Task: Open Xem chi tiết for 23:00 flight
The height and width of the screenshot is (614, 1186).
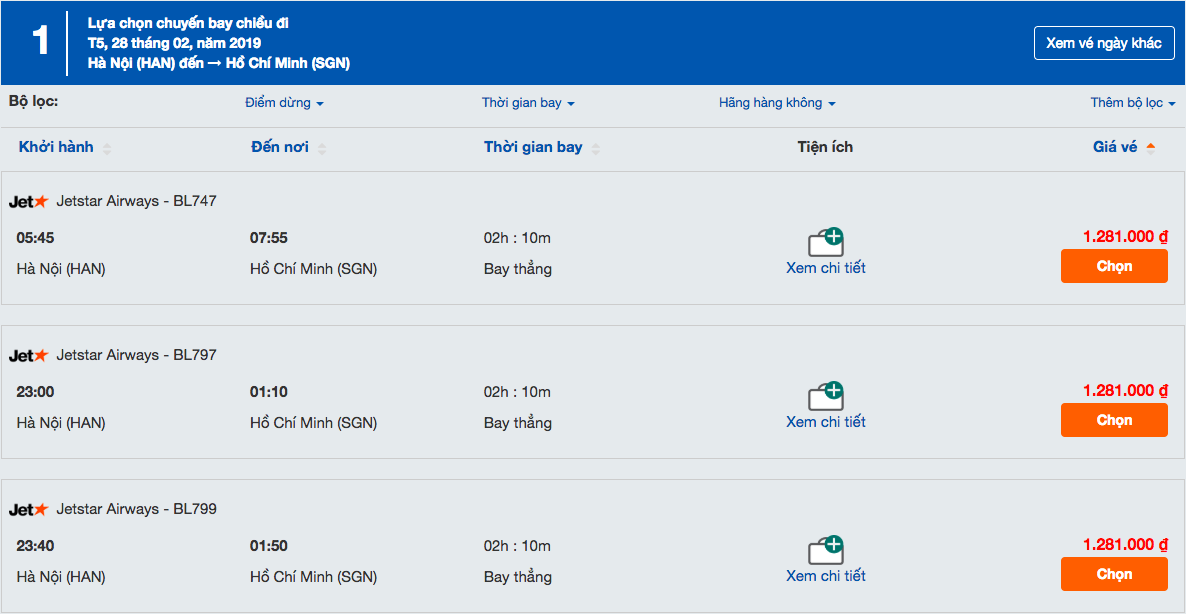Action: [826, 422]
